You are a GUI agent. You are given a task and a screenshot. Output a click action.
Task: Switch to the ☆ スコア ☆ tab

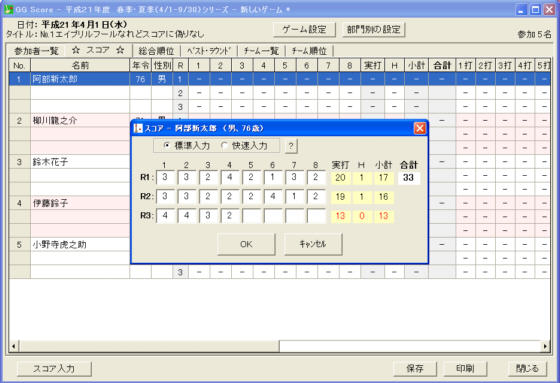98,50
